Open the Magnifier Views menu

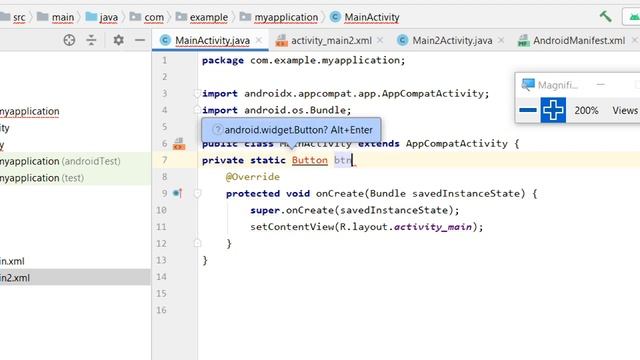click(624, 110)
